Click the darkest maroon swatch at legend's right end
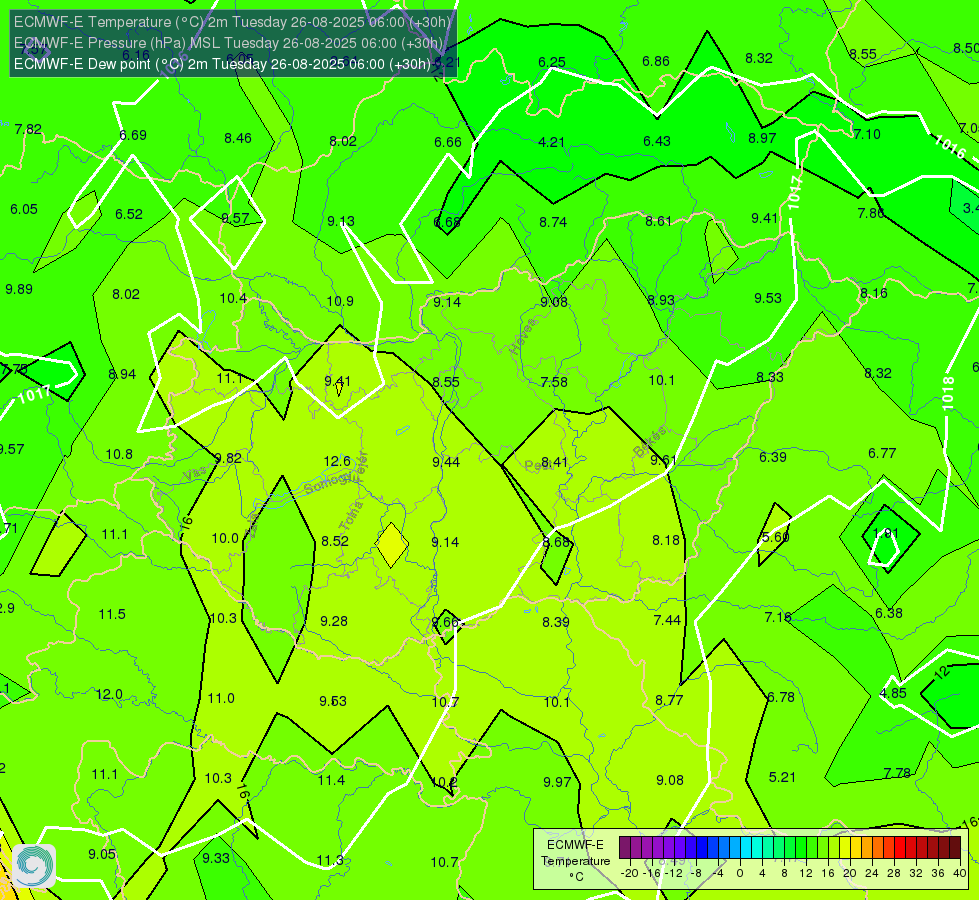The width and height of the screenshot is (979, 900). (955, 848)
